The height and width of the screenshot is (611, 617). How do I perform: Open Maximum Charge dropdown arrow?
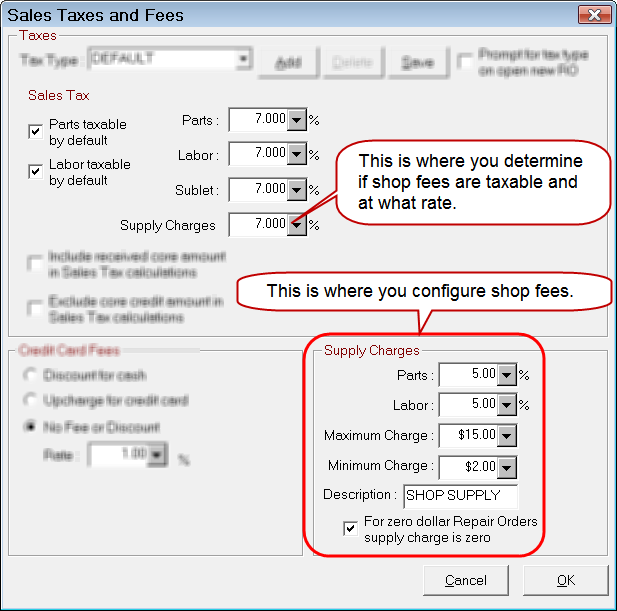(x=506, y=436)
